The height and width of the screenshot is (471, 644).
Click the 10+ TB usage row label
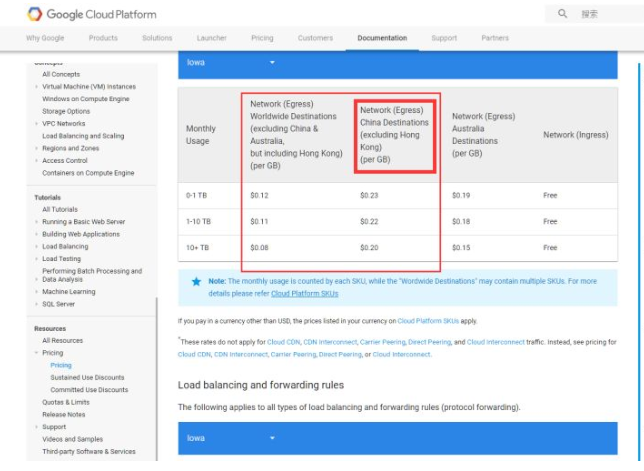[198, 248]
